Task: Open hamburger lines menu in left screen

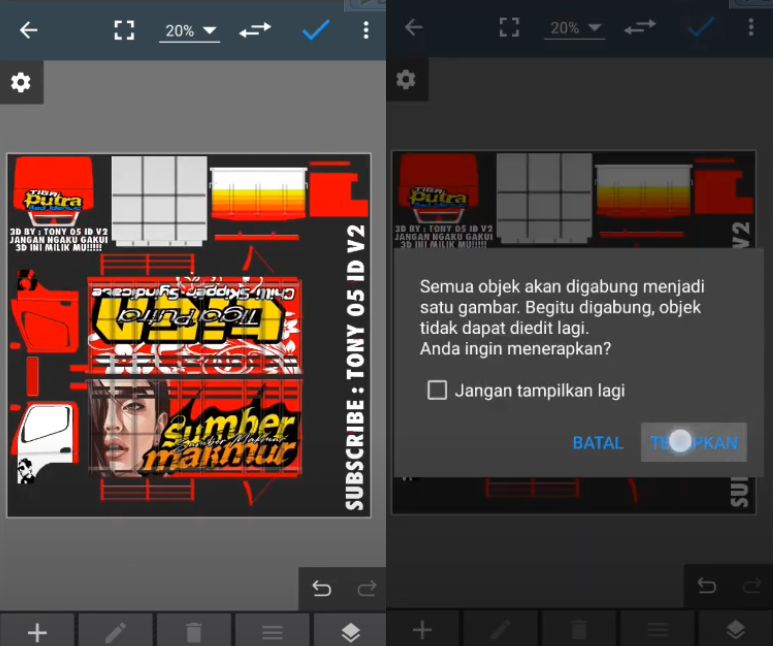Action: tap(272, 632)
